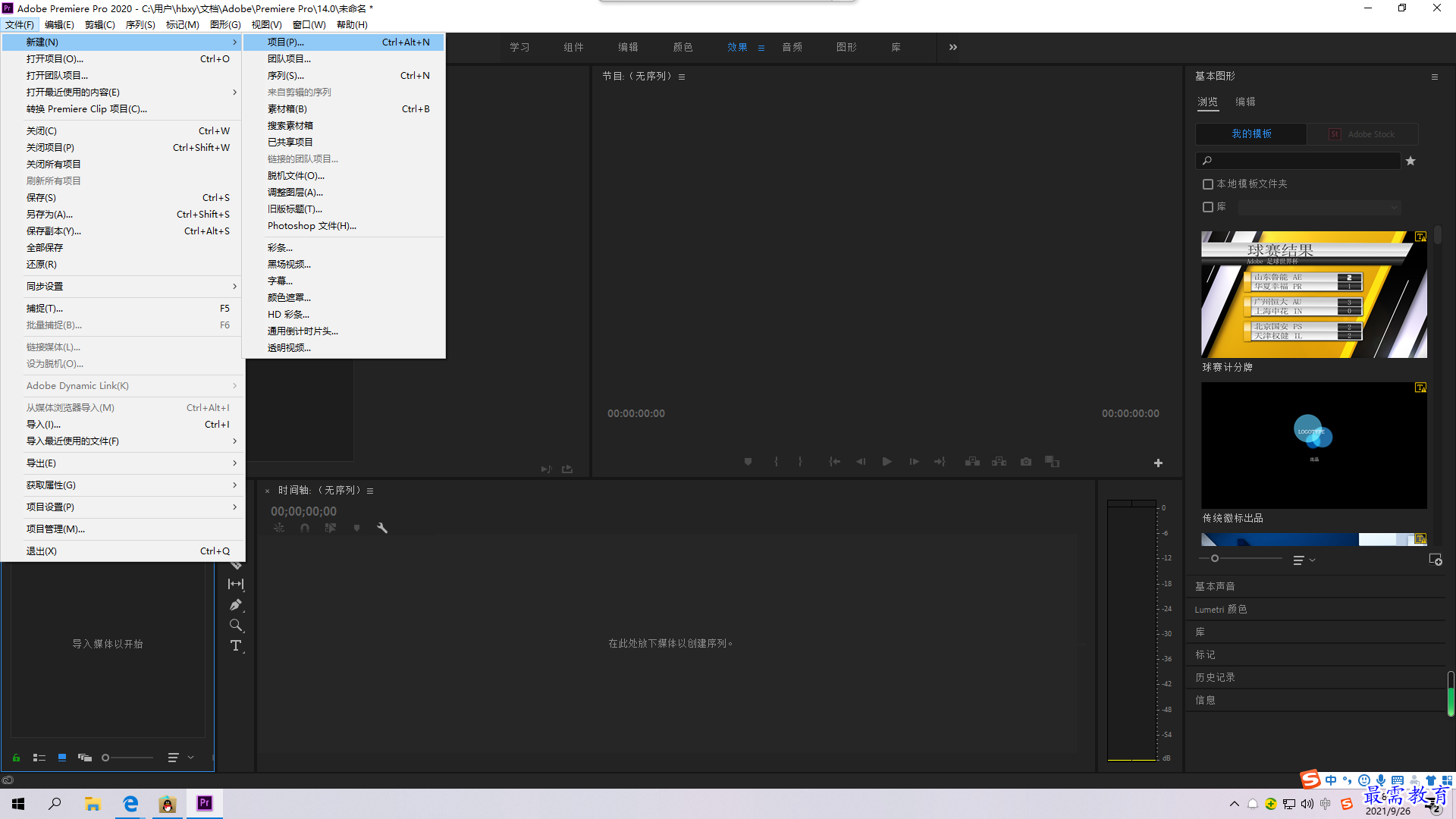Open the template sort dropdown arrow
This screenshot has width=1456, height=819.
pos(1312,560)
